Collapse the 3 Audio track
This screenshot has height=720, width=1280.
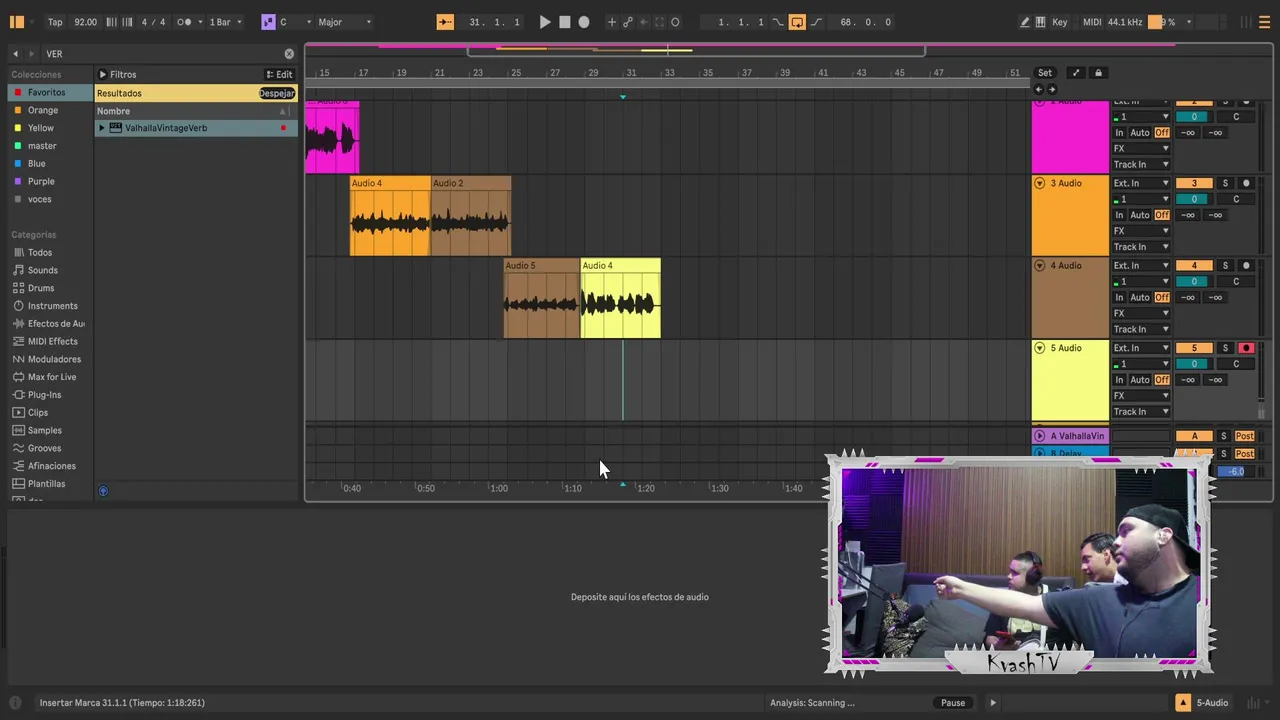1039,183
